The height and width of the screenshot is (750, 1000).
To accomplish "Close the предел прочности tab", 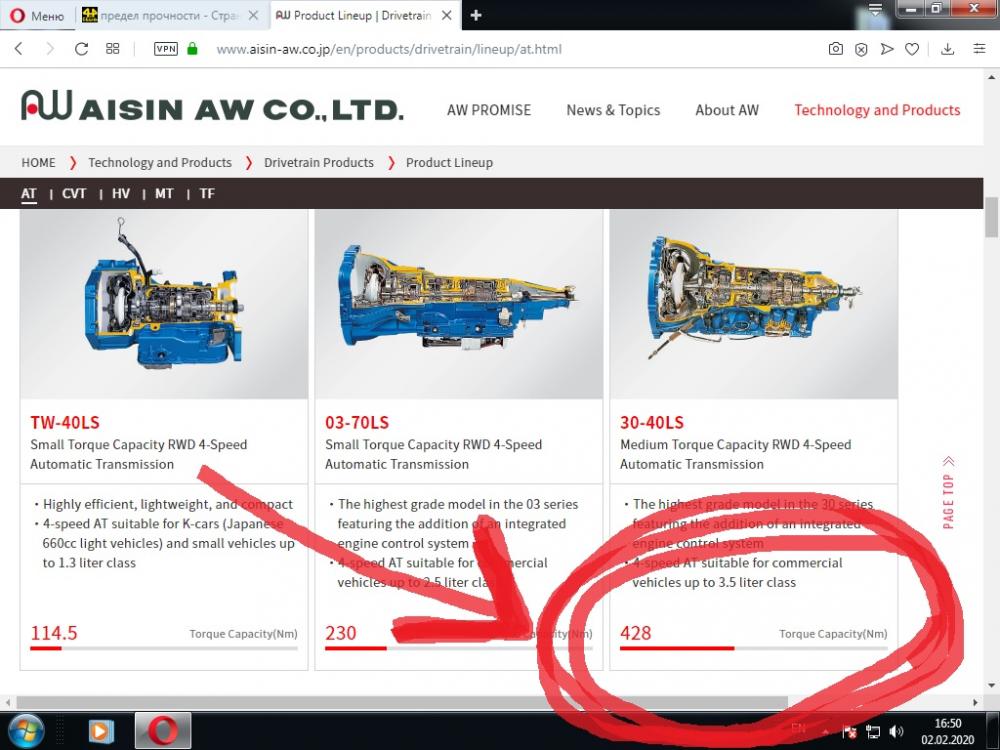I will coord(253,15).
